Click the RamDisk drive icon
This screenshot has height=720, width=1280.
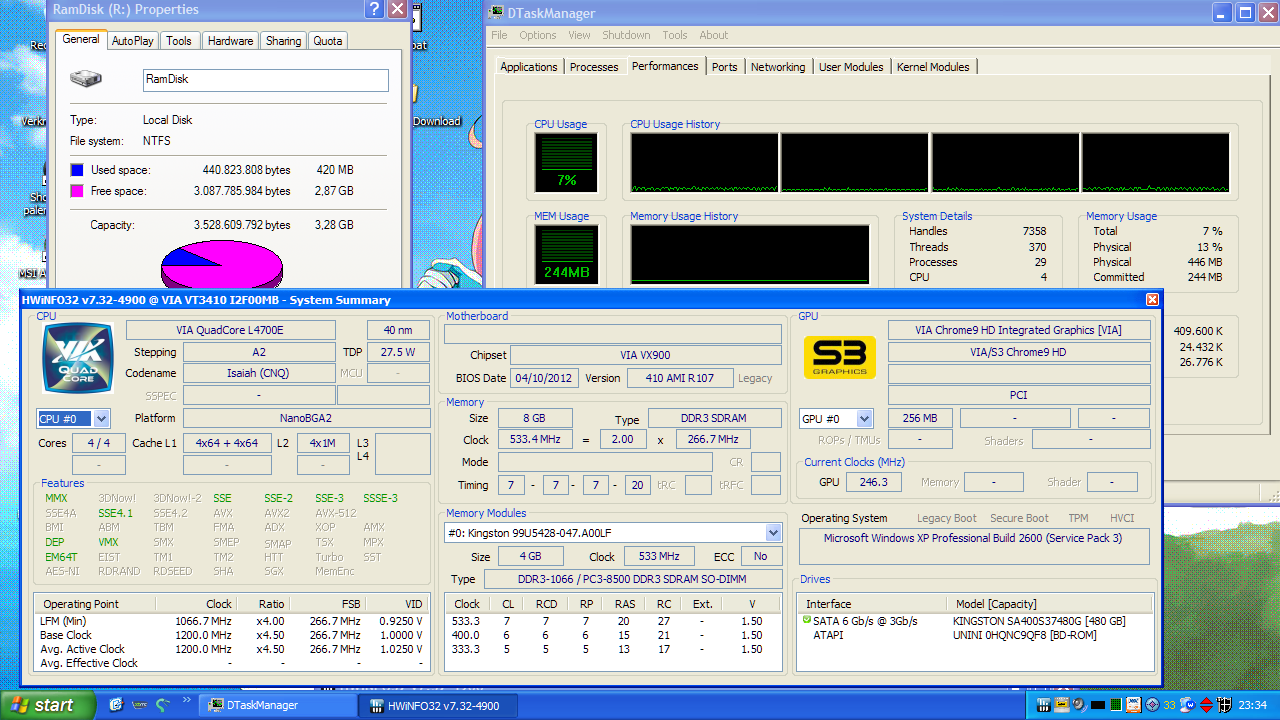point(86,79)
